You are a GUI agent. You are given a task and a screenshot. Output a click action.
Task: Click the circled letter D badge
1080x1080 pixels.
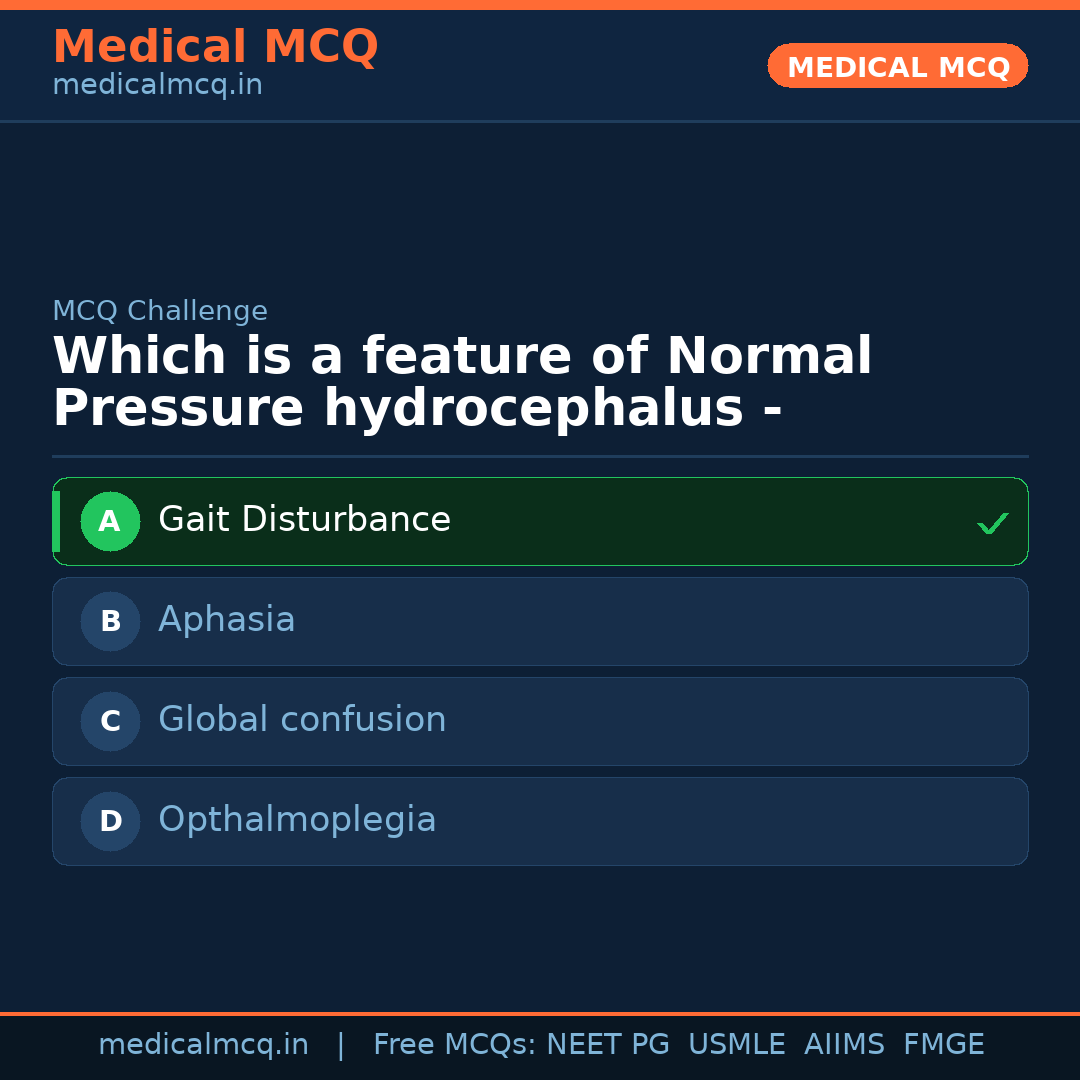pyautogui.click(x=110, y=821)
